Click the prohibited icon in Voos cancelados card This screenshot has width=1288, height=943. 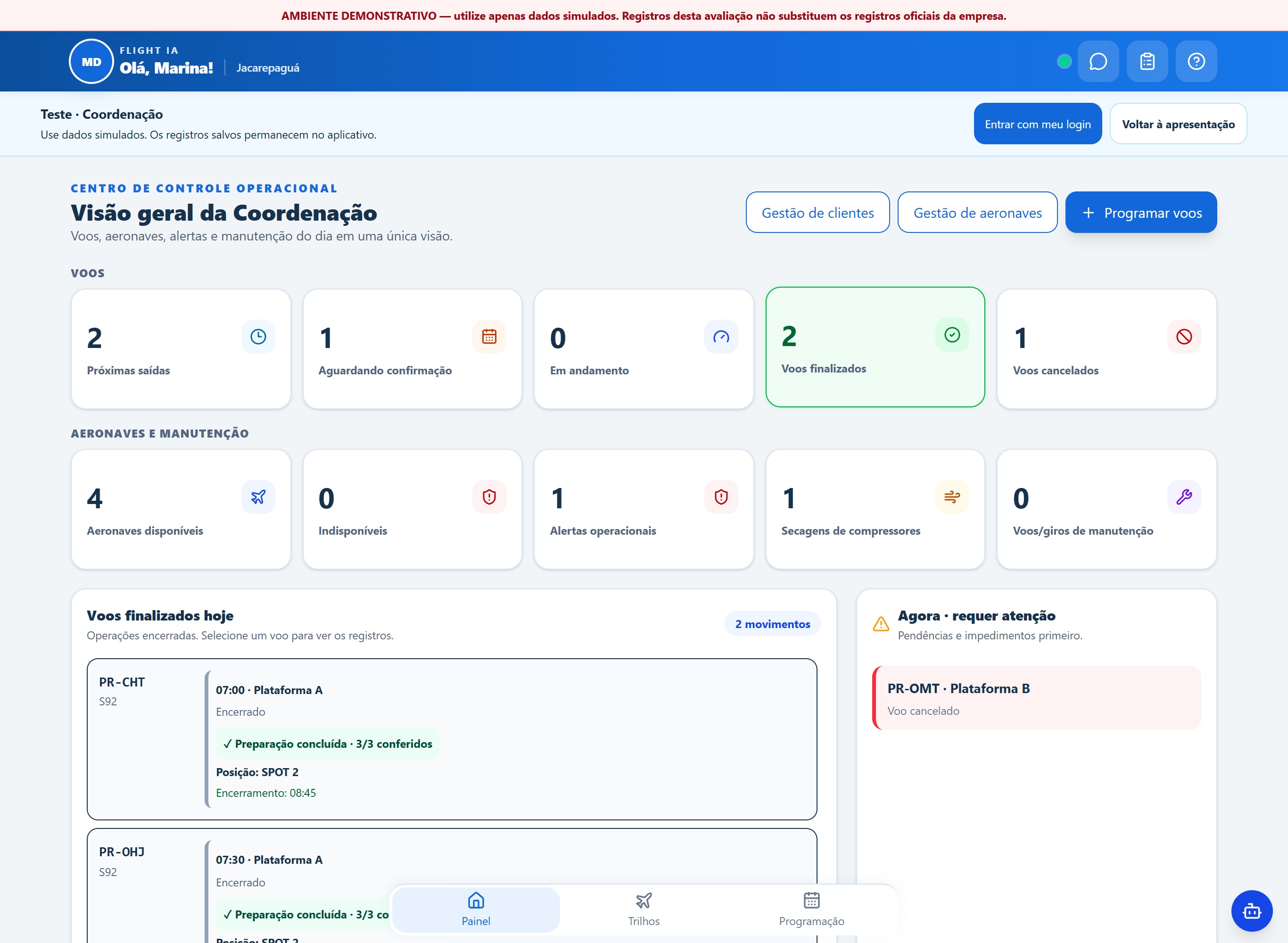(1183, 337)
